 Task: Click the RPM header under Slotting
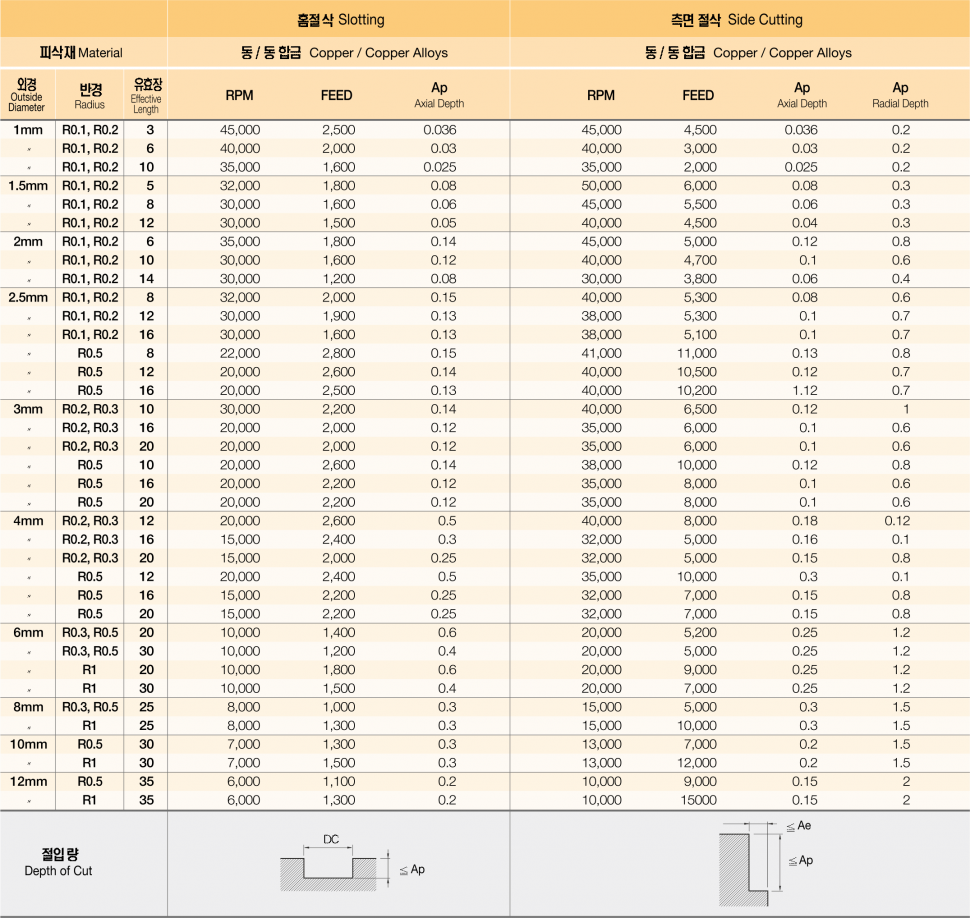point(239,95)
